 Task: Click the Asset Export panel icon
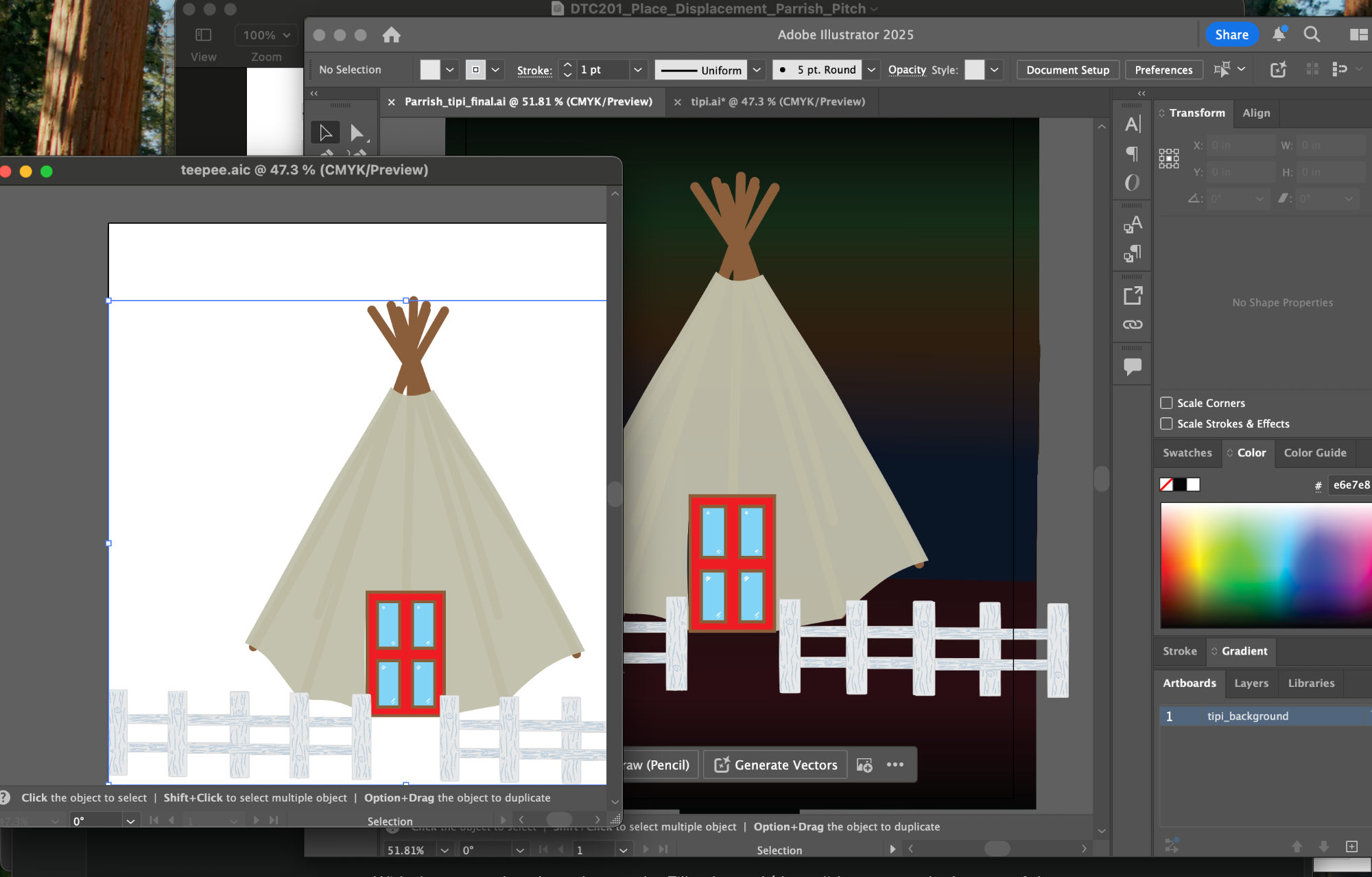click(1133, 296)
